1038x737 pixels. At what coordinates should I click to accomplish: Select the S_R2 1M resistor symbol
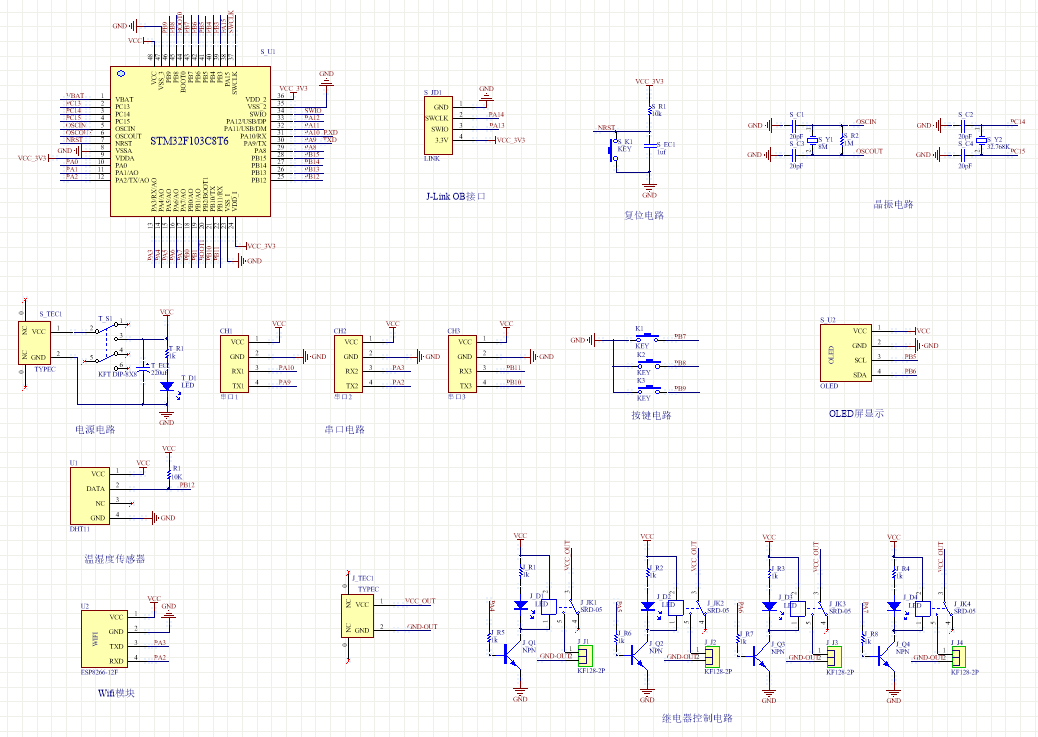[841, 140]
